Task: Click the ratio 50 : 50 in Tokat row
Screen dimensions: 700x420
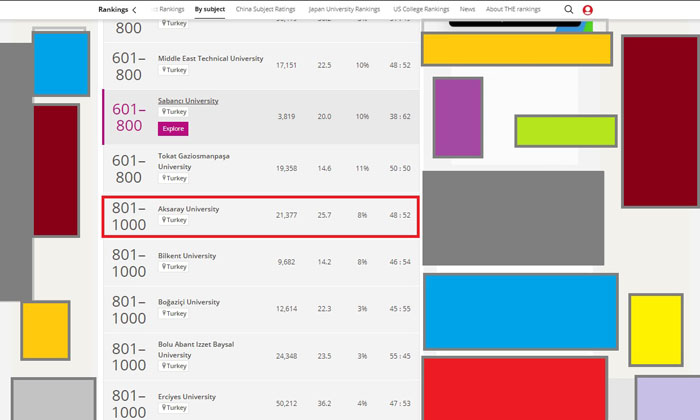Action: [400, 168]
